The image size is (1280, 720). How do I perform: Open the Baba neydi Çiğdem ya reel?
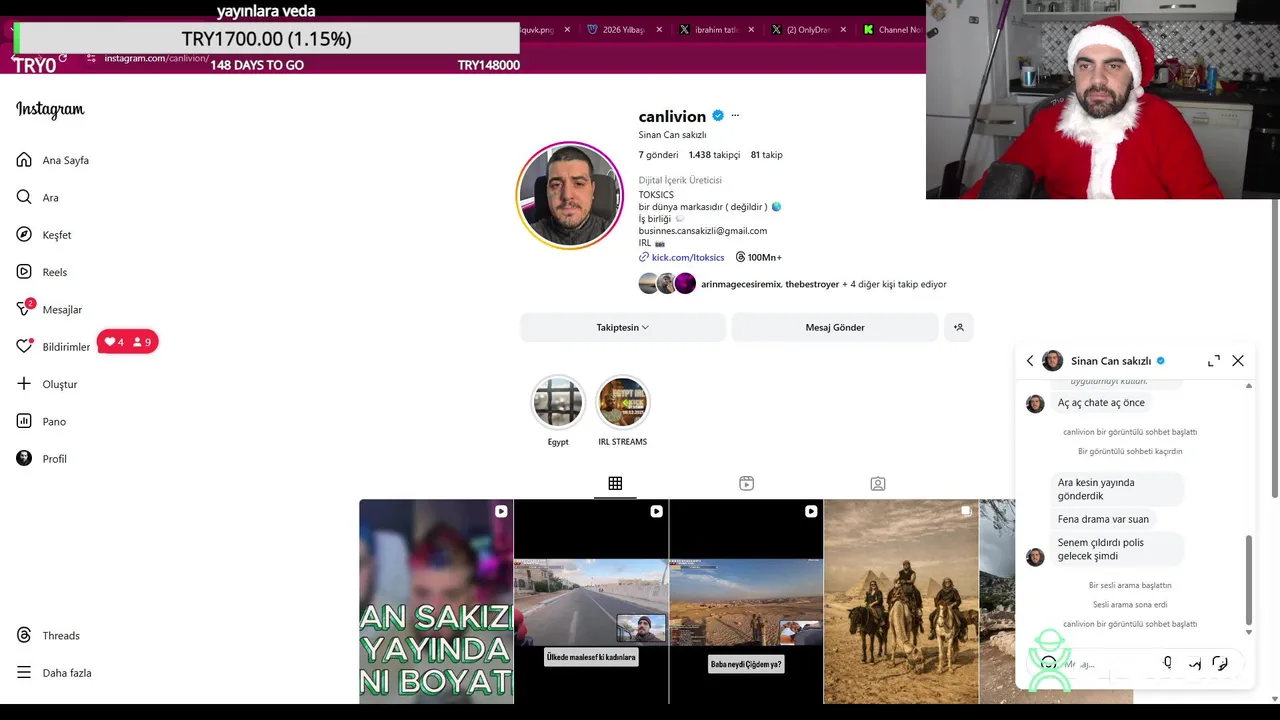point(746,601)
